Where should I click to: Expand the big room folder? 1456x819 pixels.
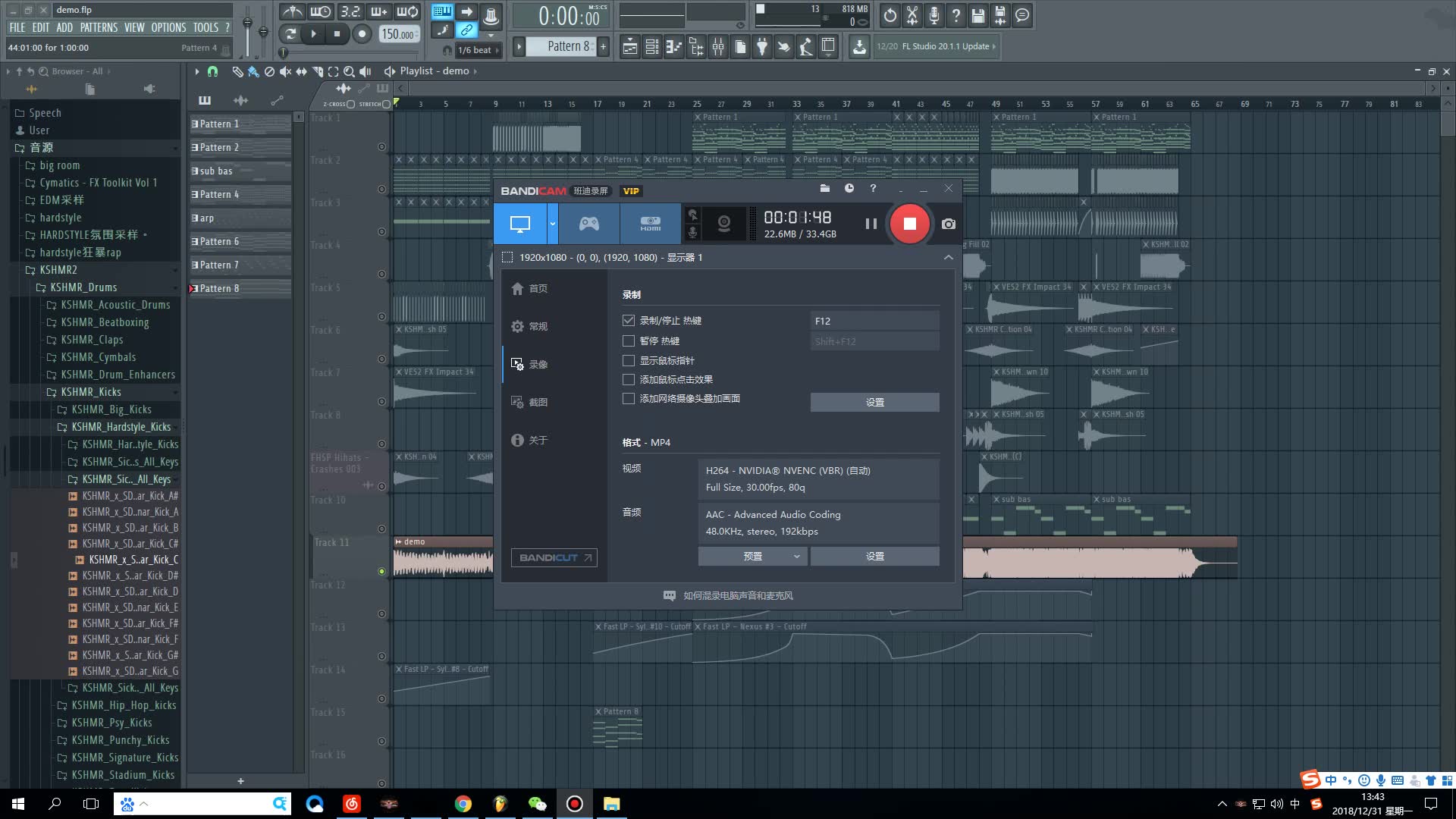tap(59, 165)
